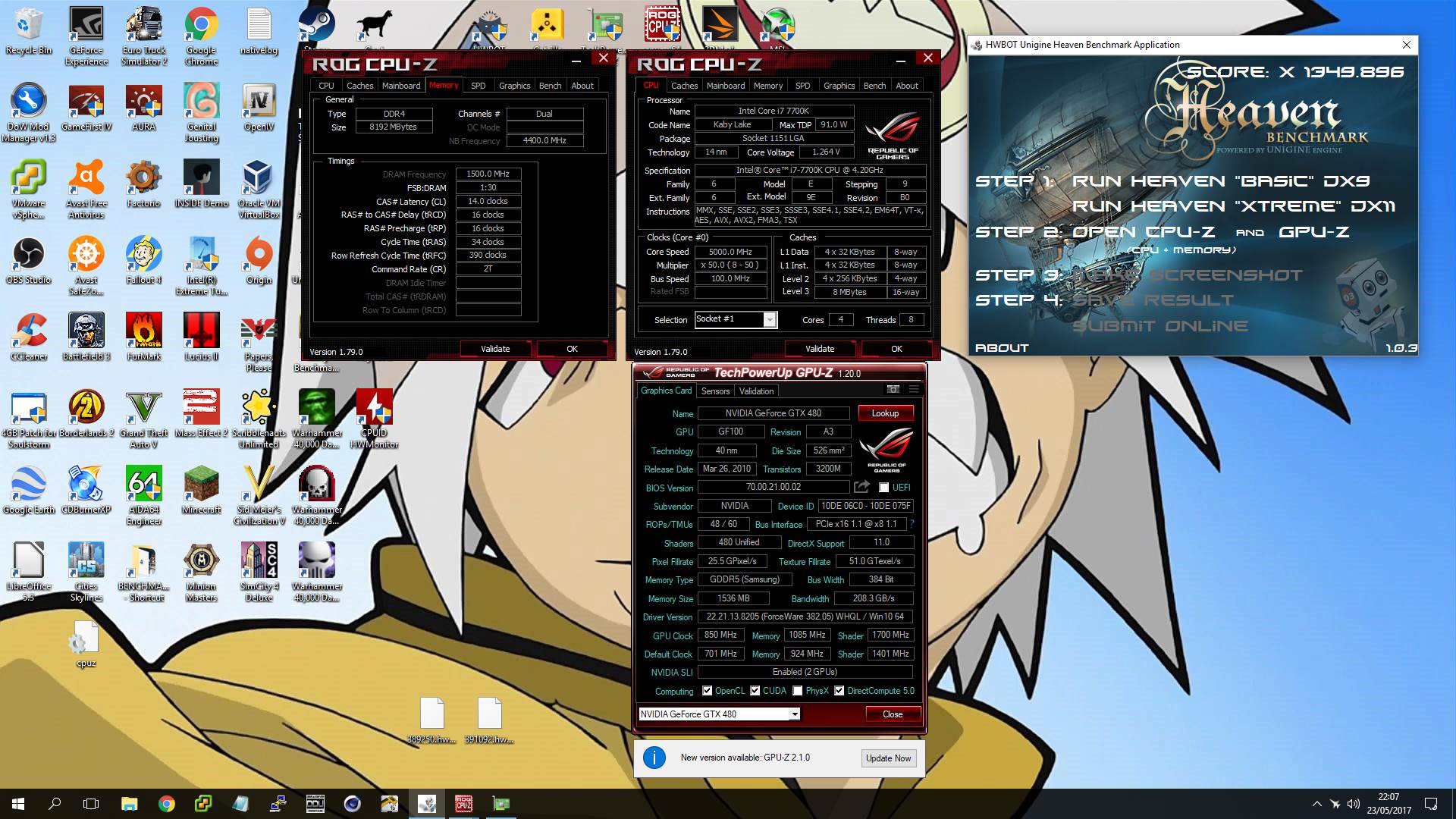Launch CCleaner desktop icon
Image resolution: width=1456 pixels, height=819 pixels.
pyautogui.click(x=29, y=337)
